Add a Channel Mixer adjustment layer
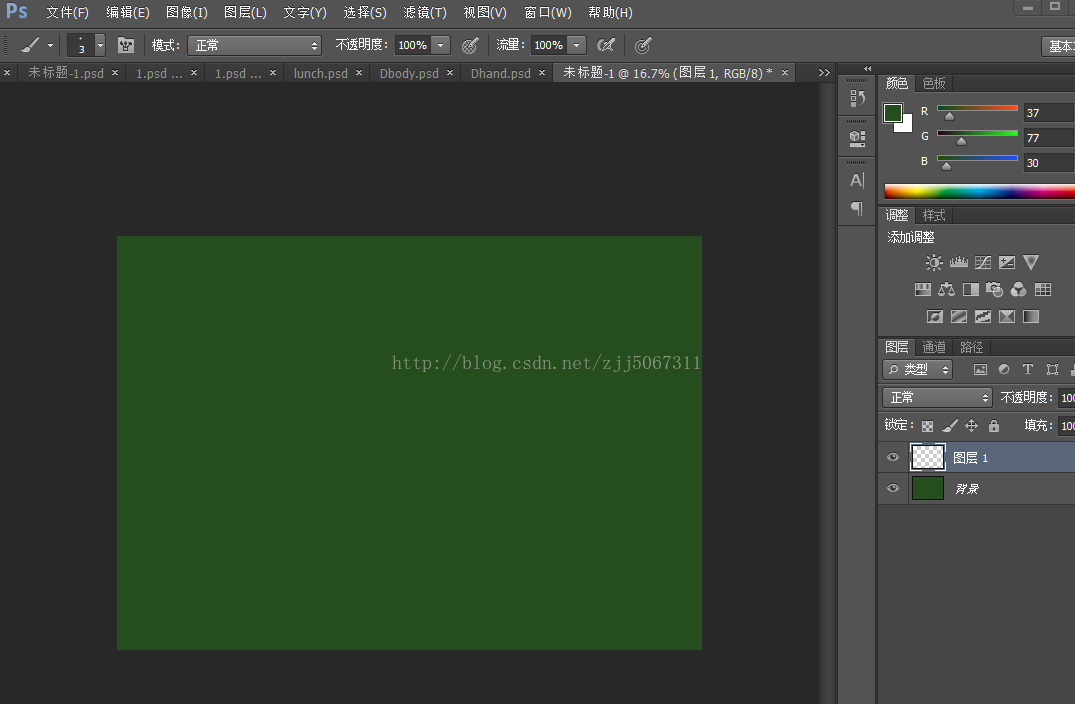 pos(1019,290)
